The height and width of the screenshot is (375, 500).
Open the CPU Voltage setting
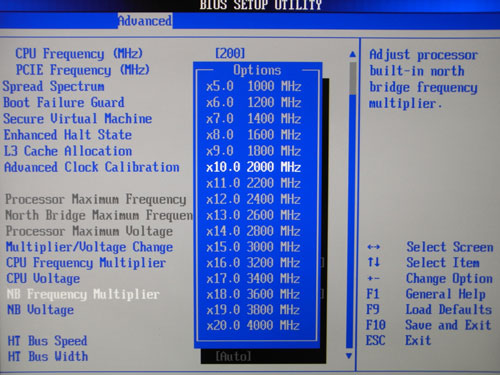tap(43, 279)
